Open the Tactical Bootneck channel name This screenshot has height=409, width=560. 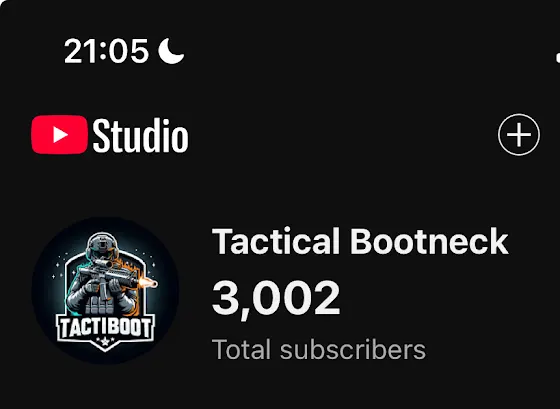[x=360, y=241]
